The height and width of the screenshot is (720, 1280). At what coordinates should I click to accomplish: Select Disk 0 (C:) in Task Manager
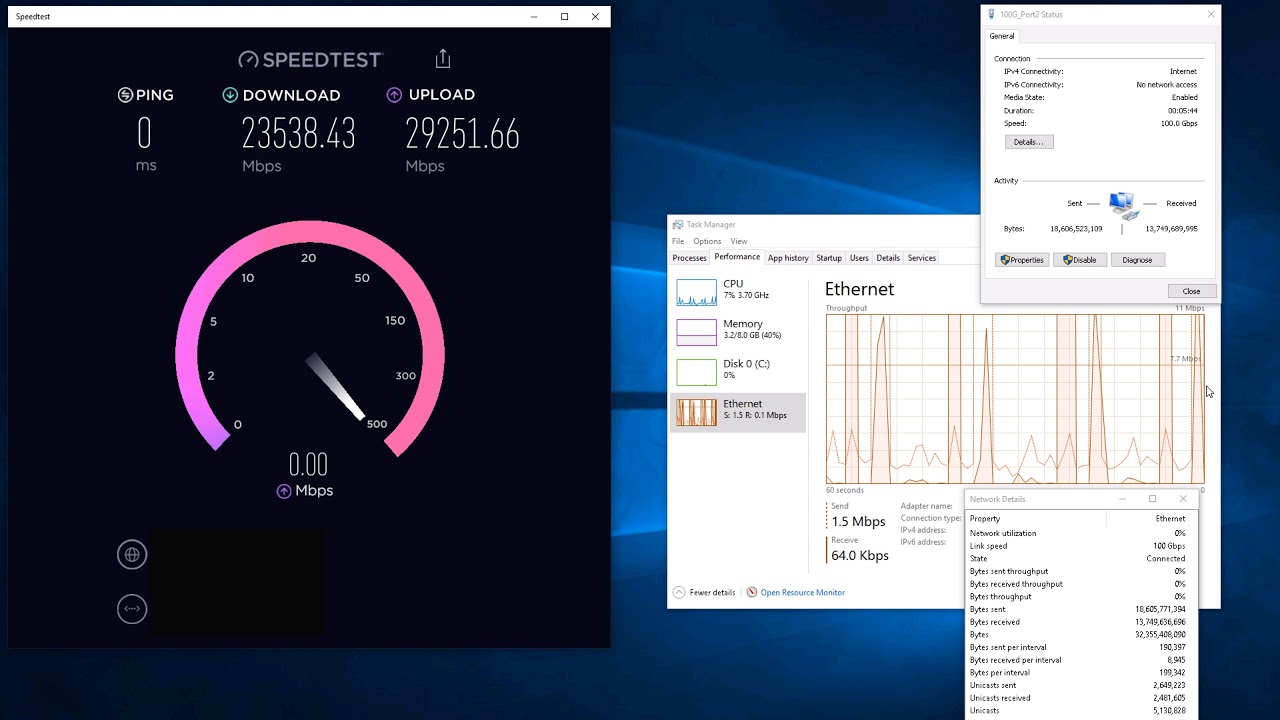[738, 371]
